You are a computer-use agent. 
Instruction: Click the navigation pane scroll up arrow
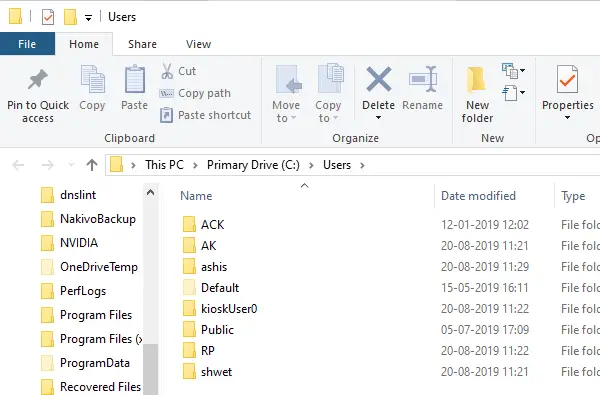[151, 192]
